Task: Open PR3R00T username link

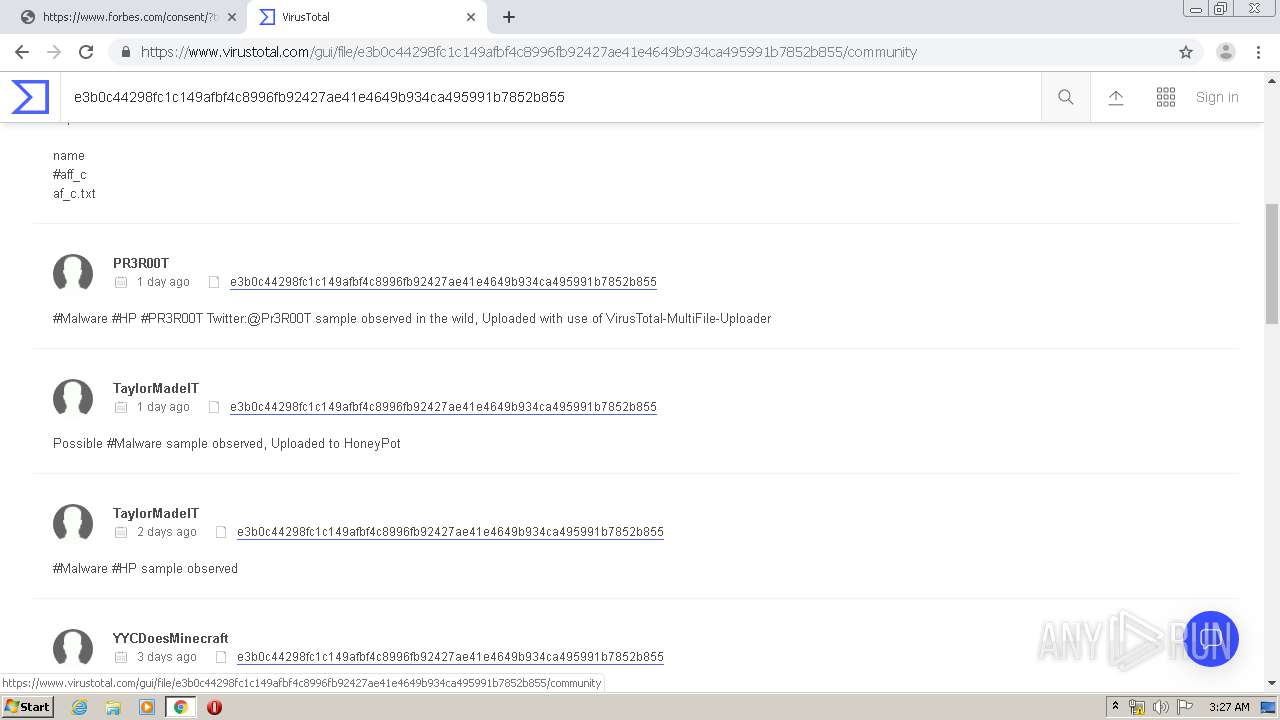Action: [141, 263]
